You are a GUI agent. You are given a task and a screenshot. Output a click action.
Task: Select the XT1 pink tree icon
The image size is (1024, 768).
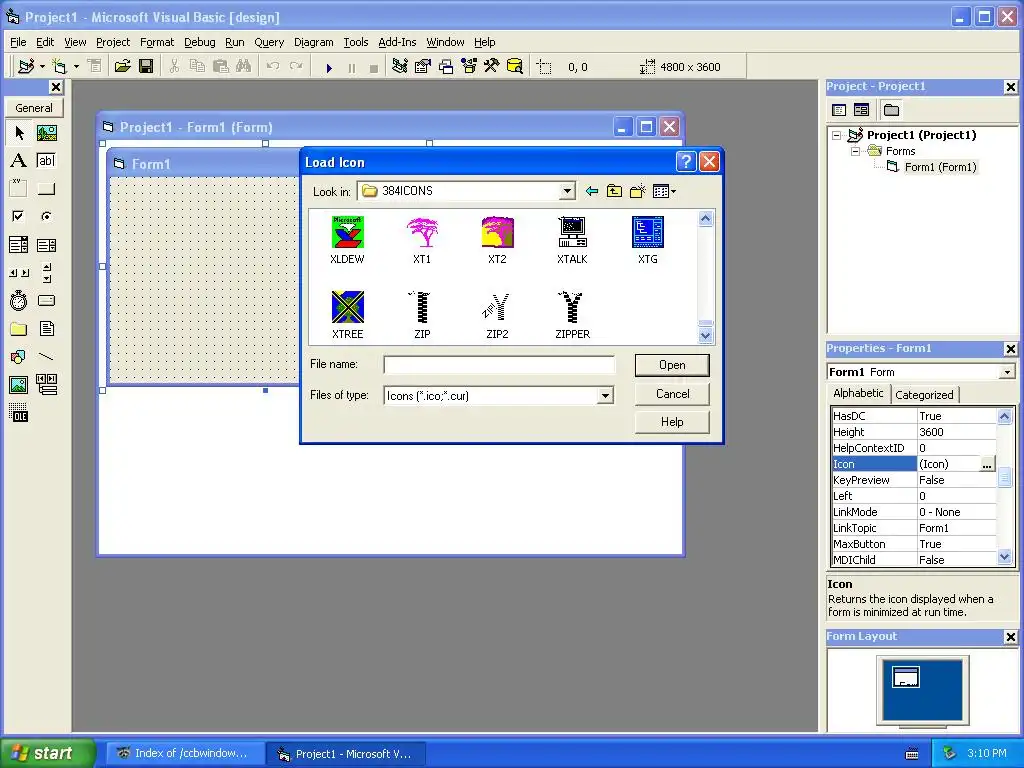(422, 240)
